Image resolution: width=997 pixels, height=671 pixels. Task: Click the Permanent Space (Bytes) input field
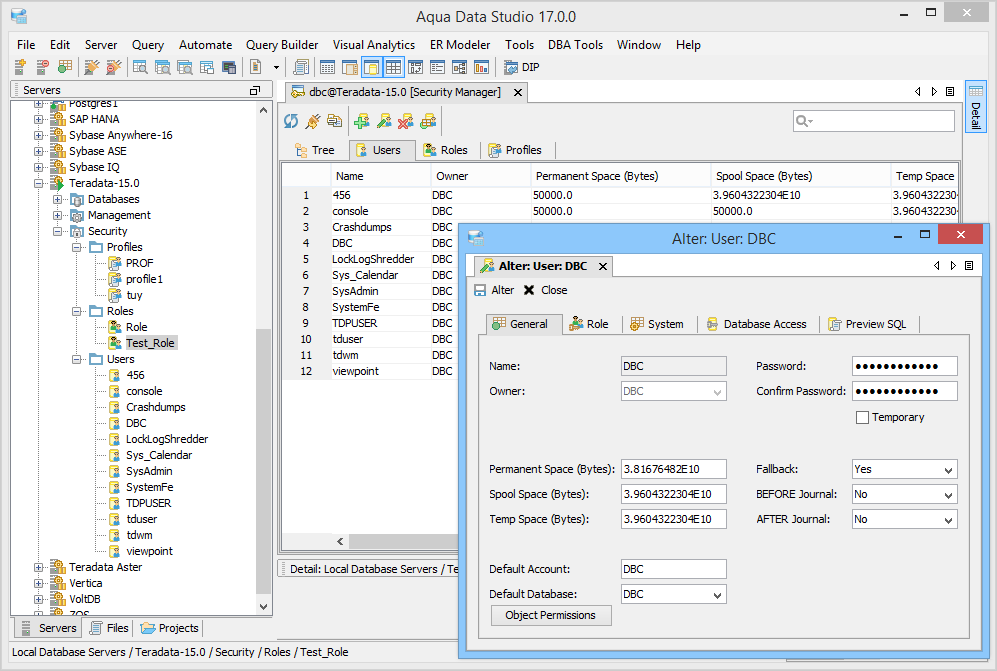673,469
